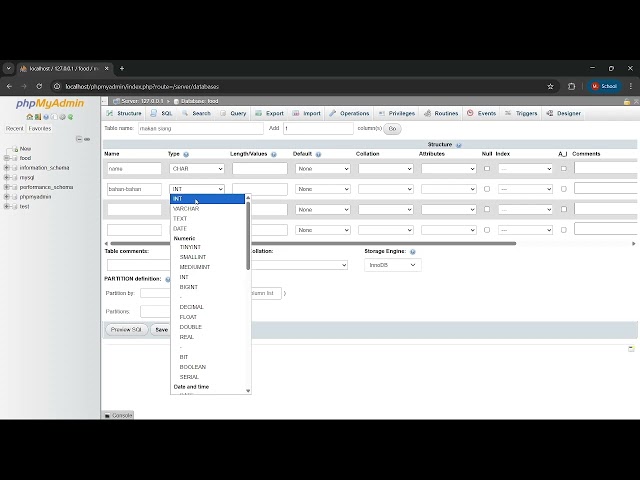Open the Default dropdown for the nama row

322,169
